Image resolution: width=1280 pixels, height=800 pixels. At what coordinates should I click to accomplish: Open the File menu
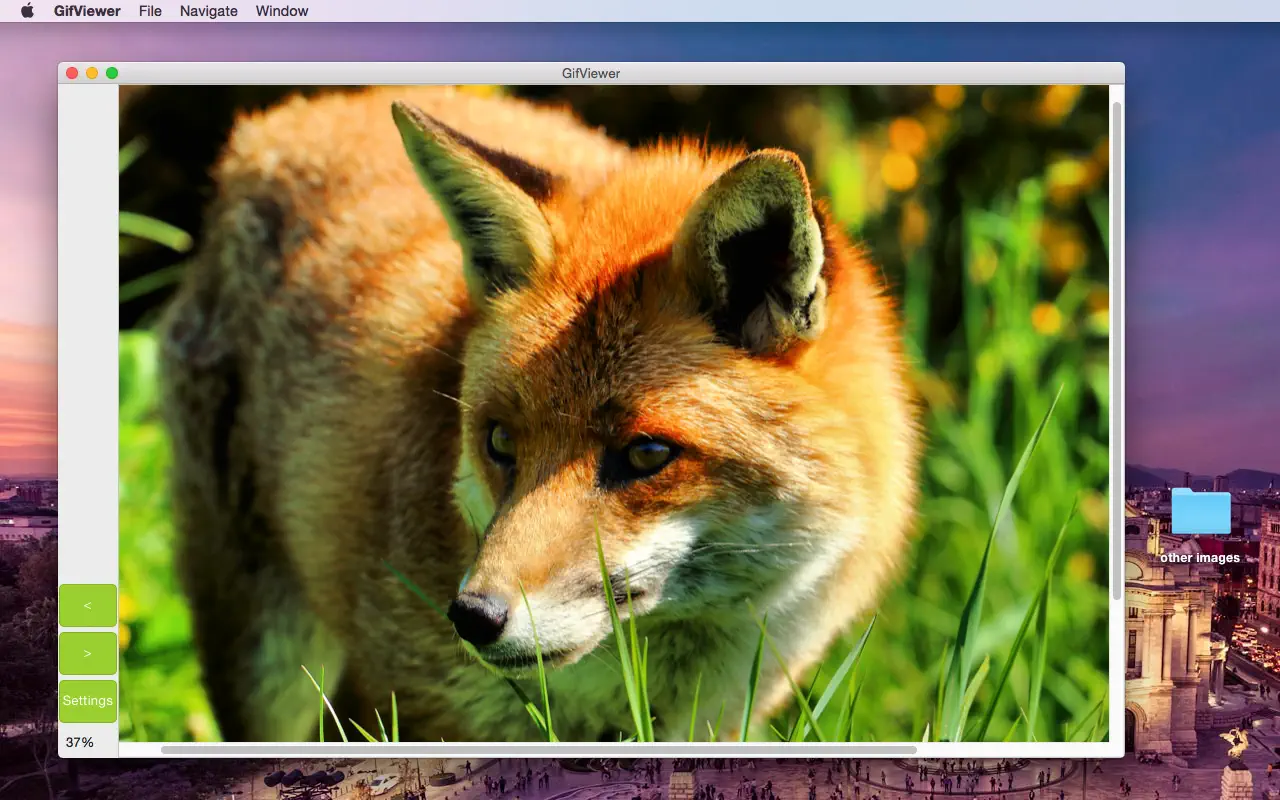150,11
